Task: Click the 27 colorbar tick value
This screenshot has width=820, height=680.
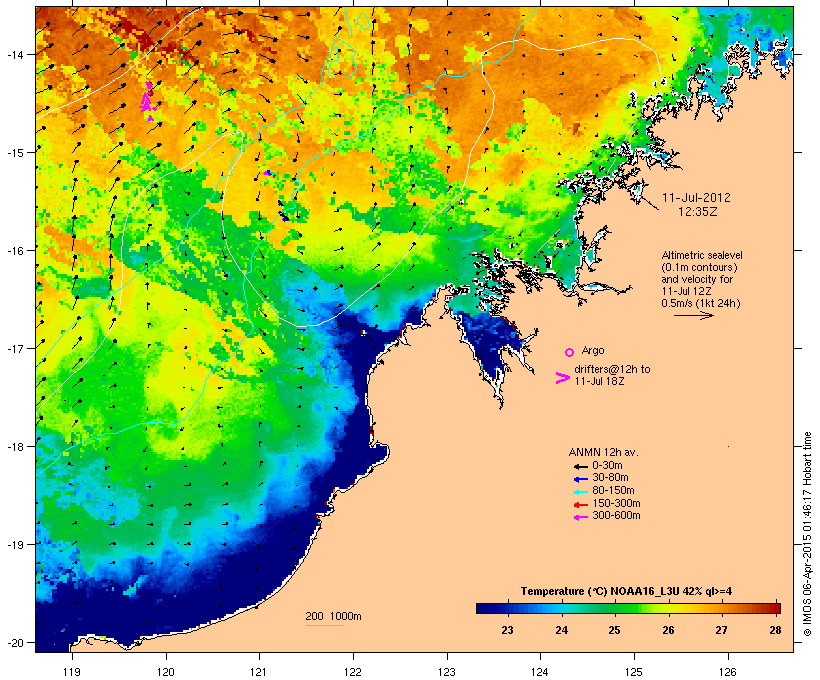Action: [721, 630]
